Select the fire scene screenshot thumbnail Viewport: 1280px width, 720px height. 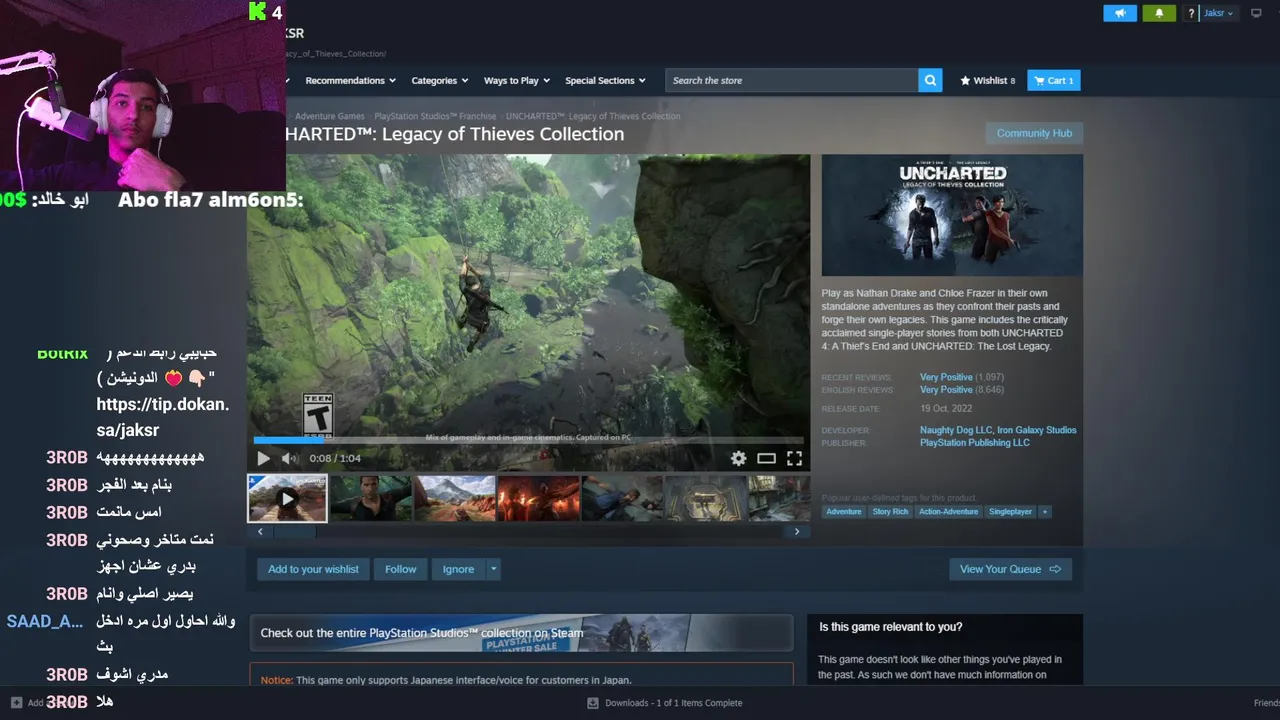pos(539,498)
